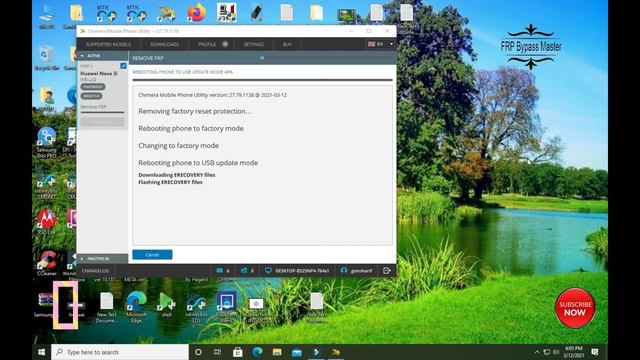This screenshot has width=640, height=360.
Task: Click the Cortana circle in taskbar
Action: coord(198,352)
